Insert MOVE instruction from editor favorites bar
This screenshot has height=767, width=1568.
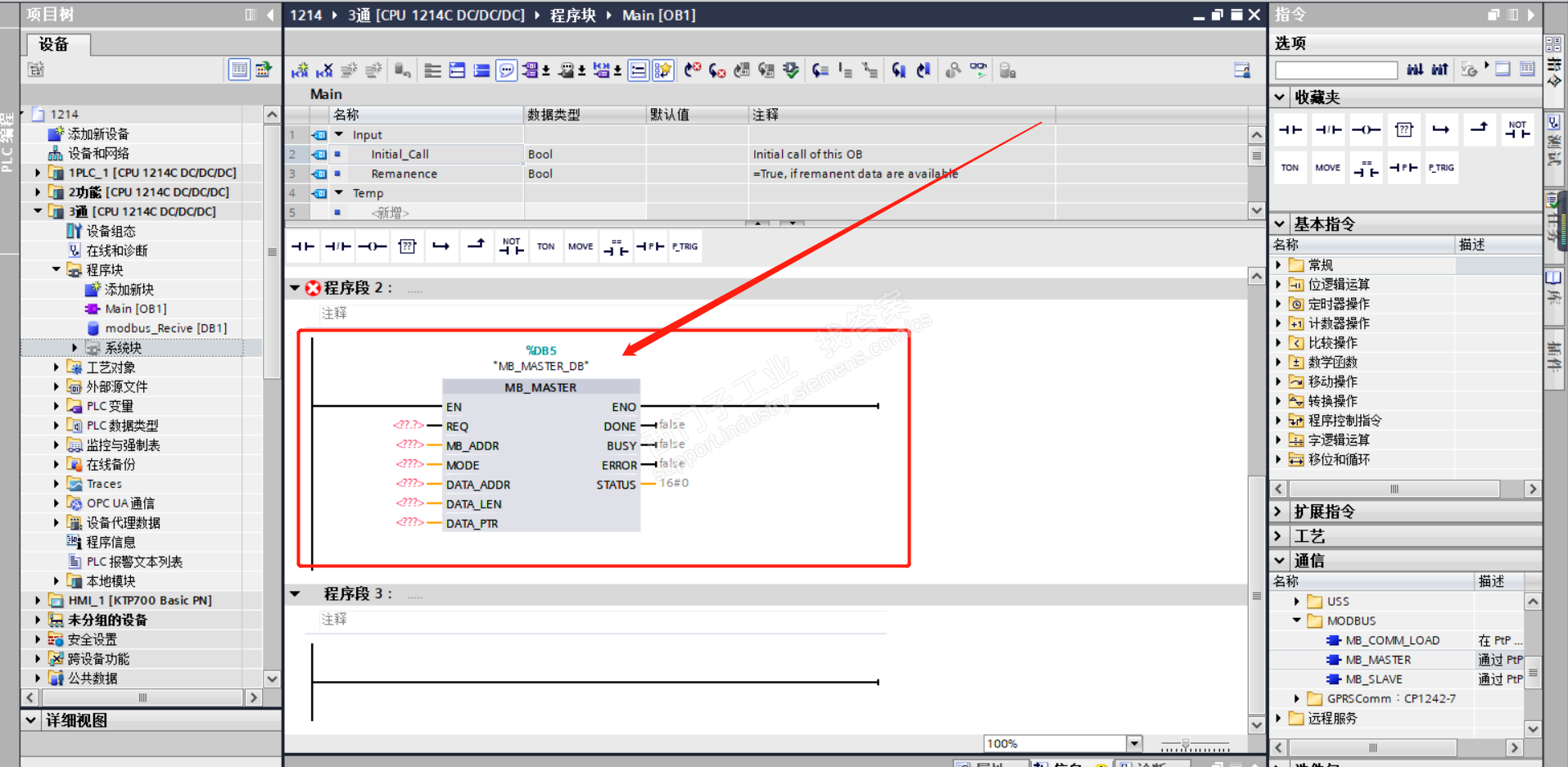581,246
